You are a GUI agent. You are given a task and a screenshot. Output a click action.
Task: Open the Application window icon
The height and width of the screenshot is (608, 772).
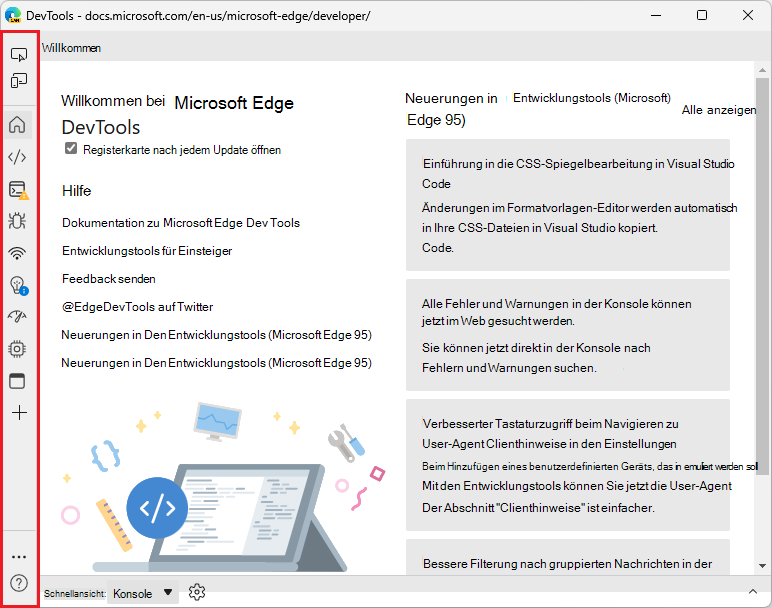coord(17,381)
